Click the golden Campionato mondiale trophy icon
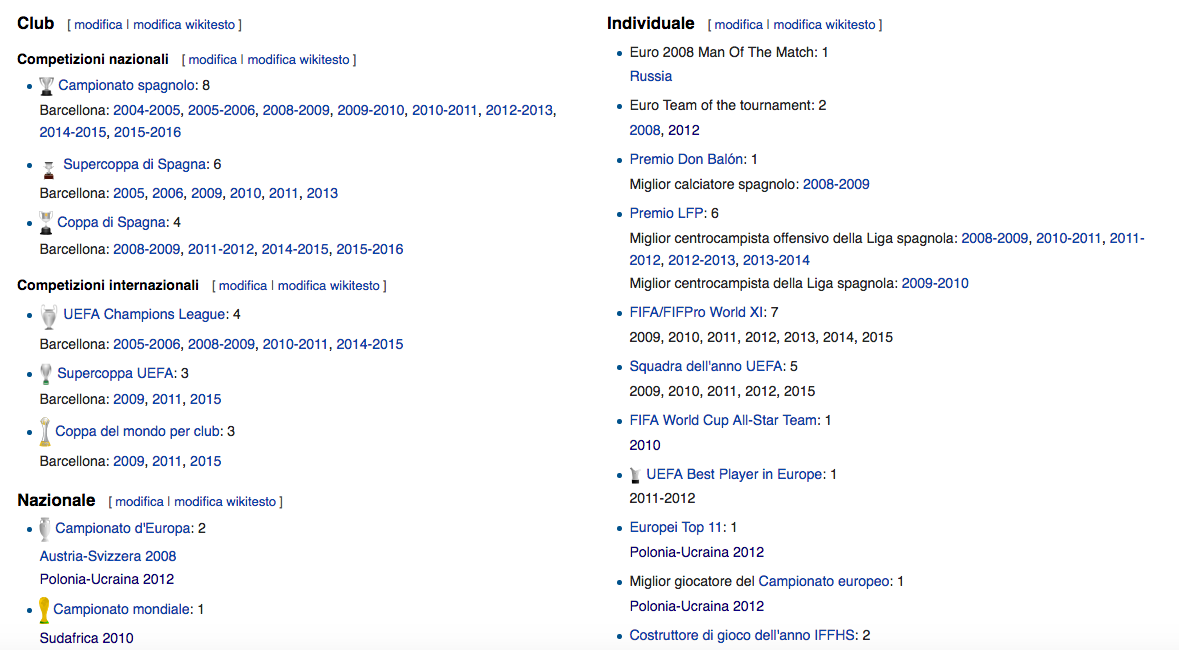Viewport: 1179px width, 650px height. pos(44,609)
